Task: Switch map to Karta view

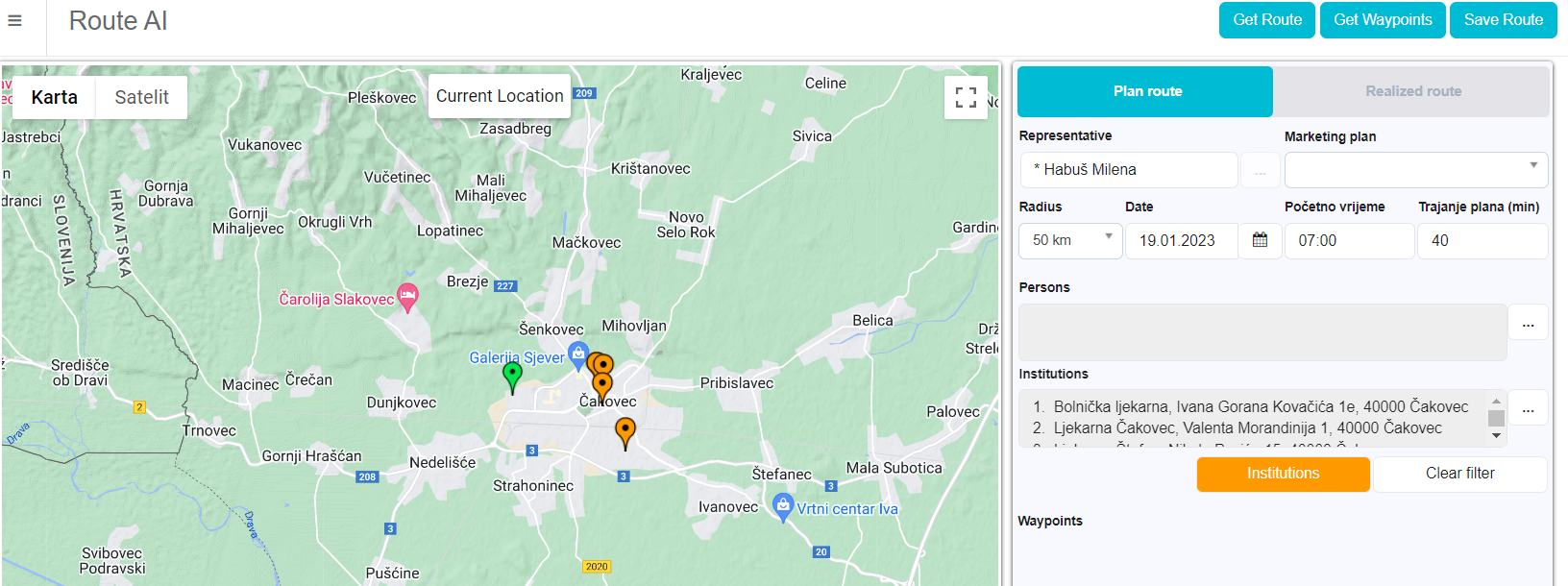Action: [54, 97]
